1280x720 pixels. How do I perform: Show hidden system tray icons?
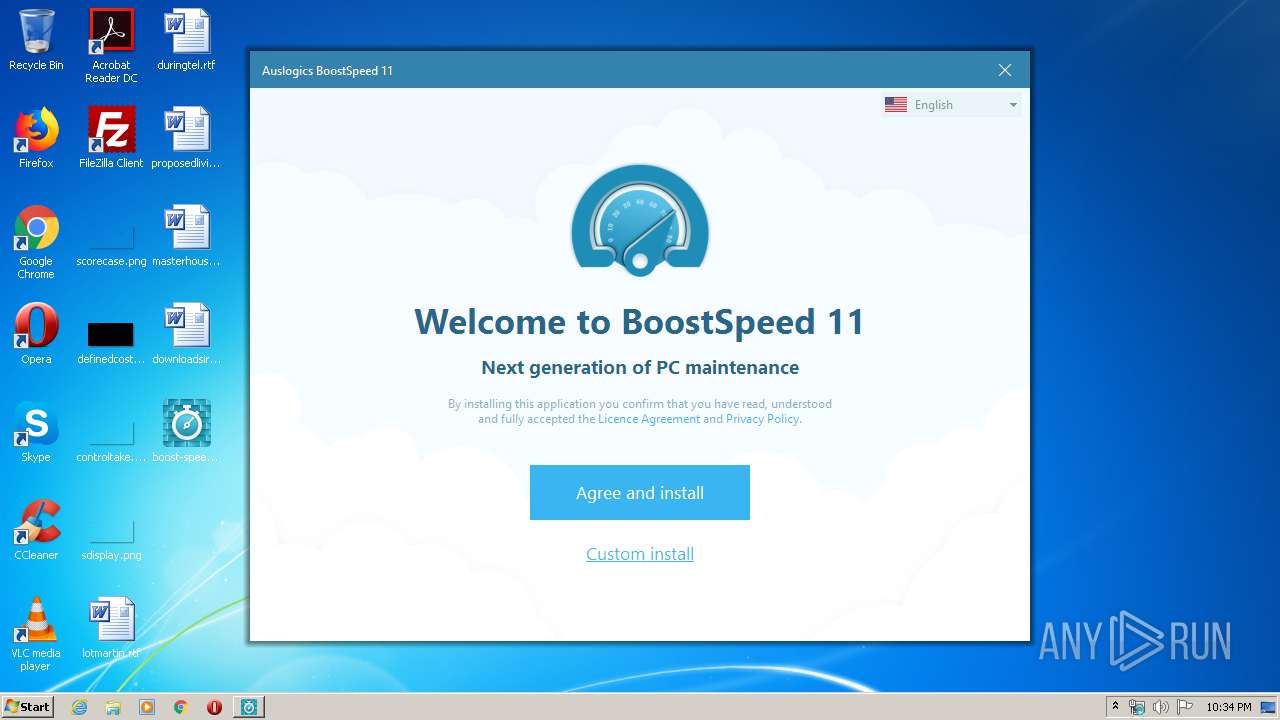point(1115,707)
